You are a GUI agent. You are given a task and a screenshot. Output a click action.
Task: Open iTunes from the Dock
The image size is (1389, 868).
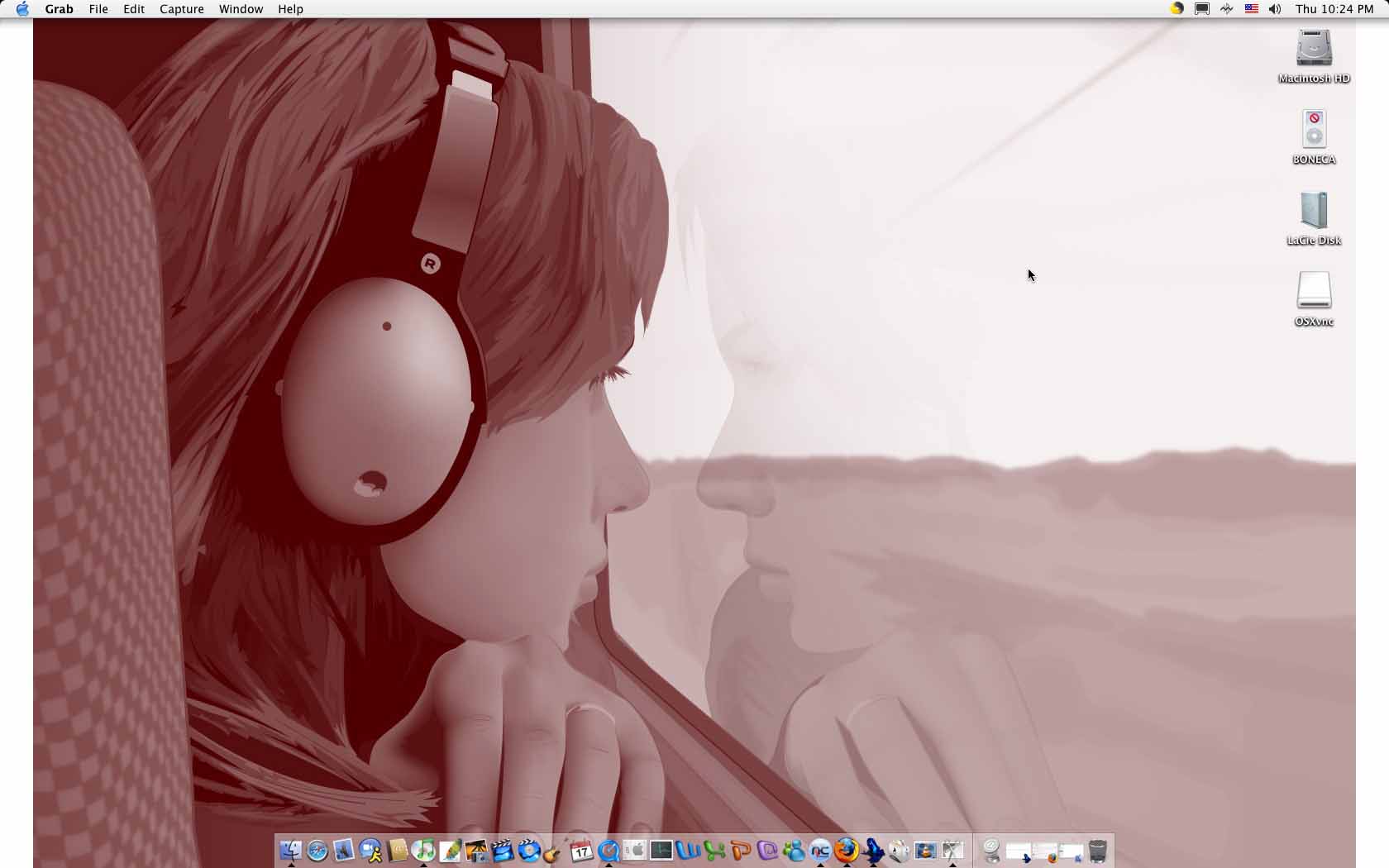(423, 851)
